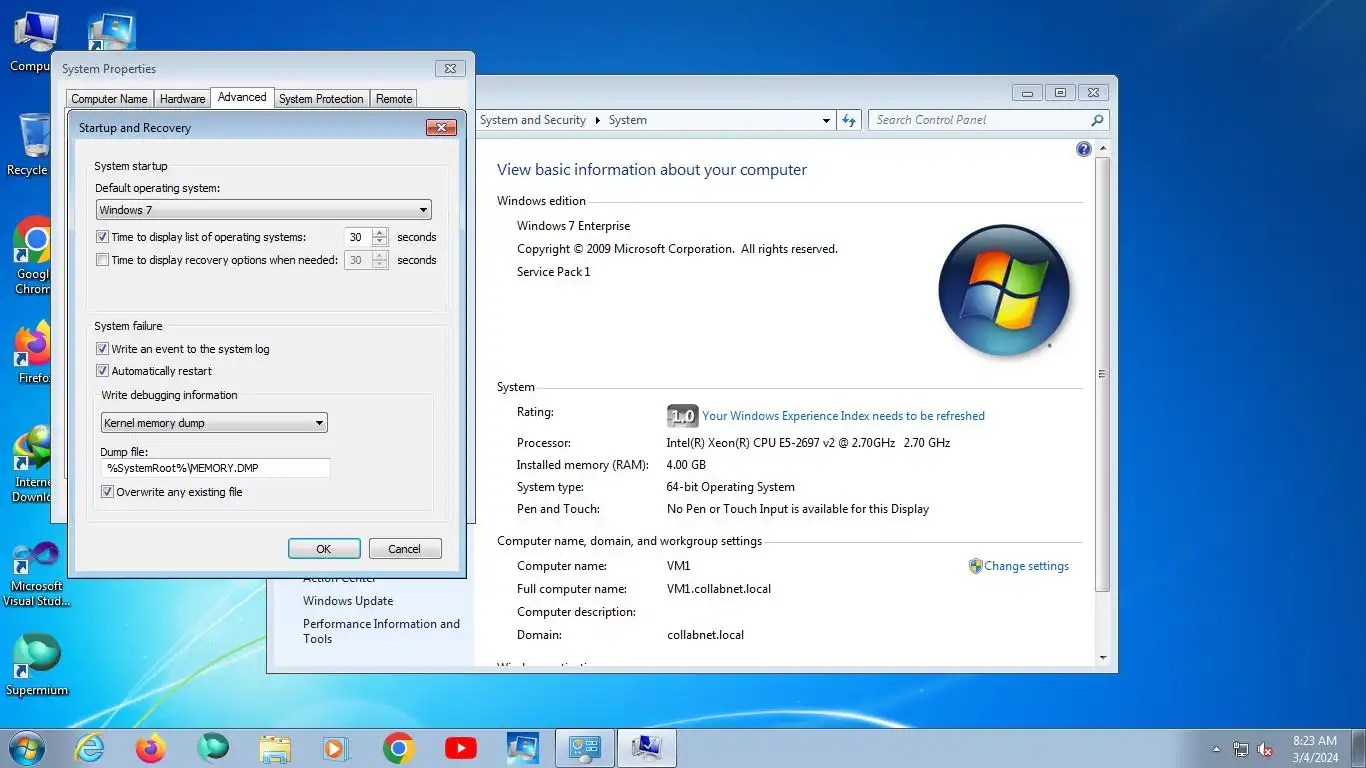Toggle Time to display list of operating systems
1366x768 pixels.
coord(102,237)
